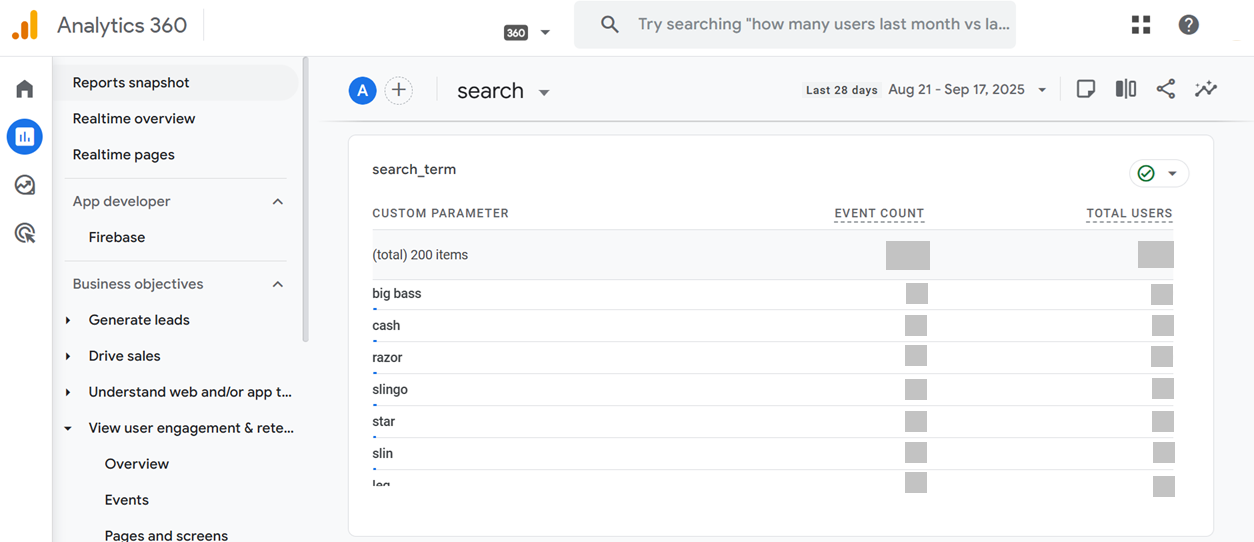1254x542 pixels.
Task: Open the Explore icon in left rail
Action: point(25,185)
